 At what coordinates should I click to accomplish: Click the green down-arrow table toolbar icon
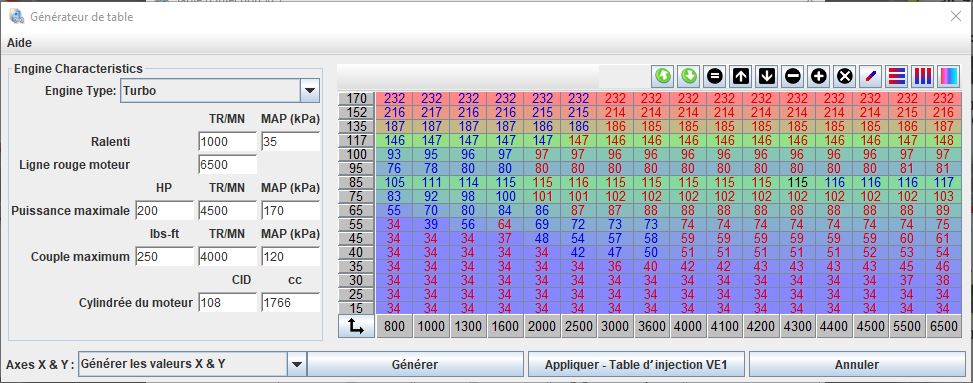click(689, 76)
